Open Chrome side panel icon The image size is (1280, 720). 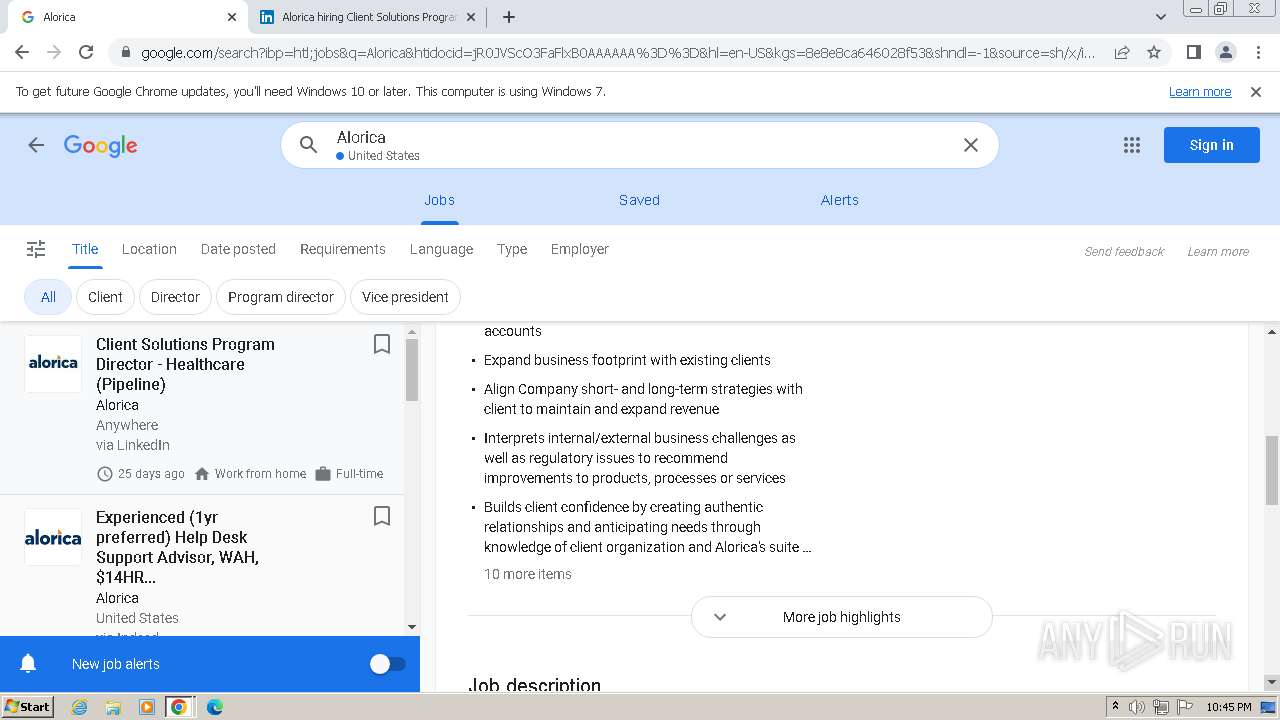tap(1193, 52)
